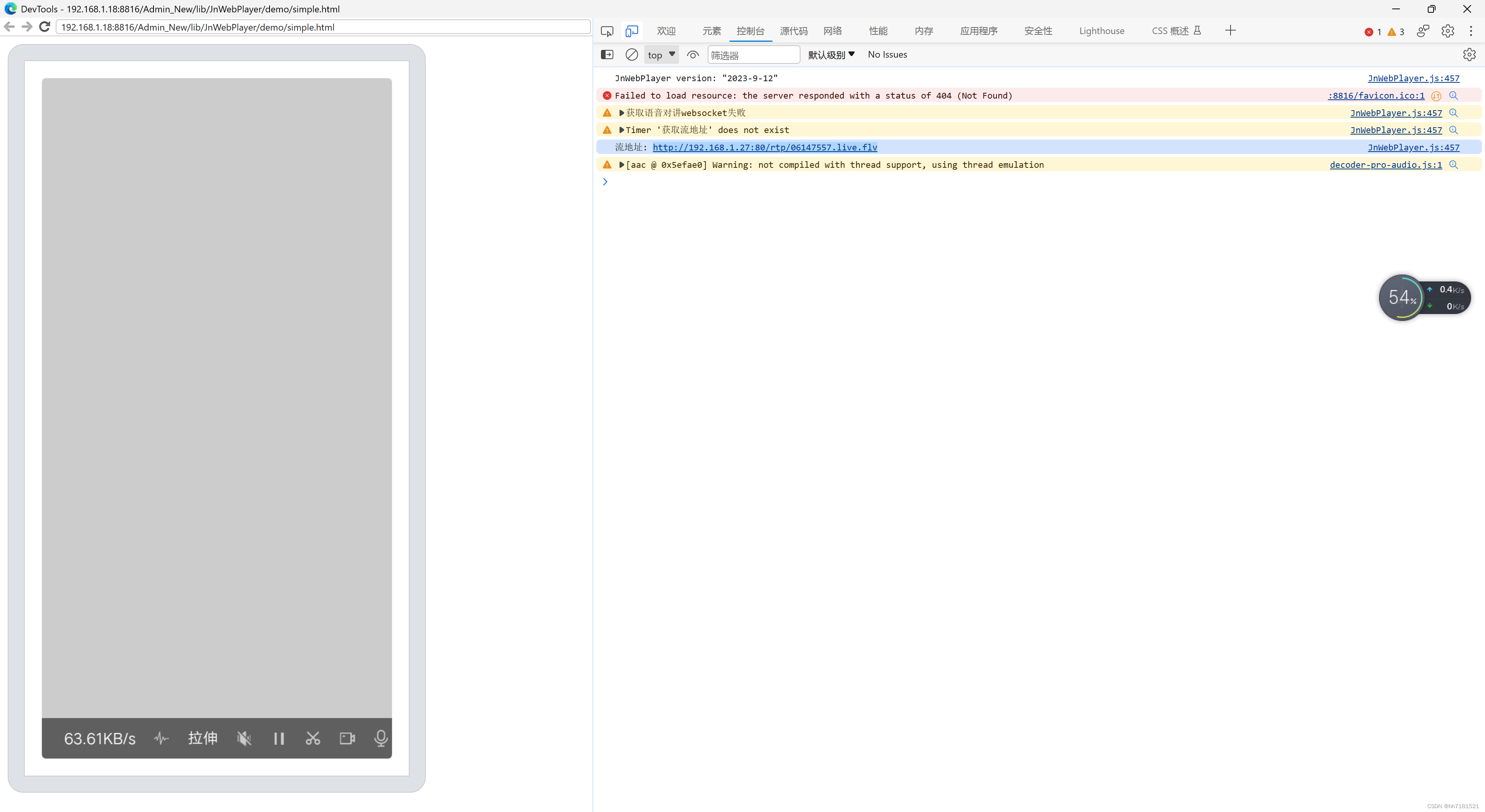Toggle the live expression eye icon

692,54
